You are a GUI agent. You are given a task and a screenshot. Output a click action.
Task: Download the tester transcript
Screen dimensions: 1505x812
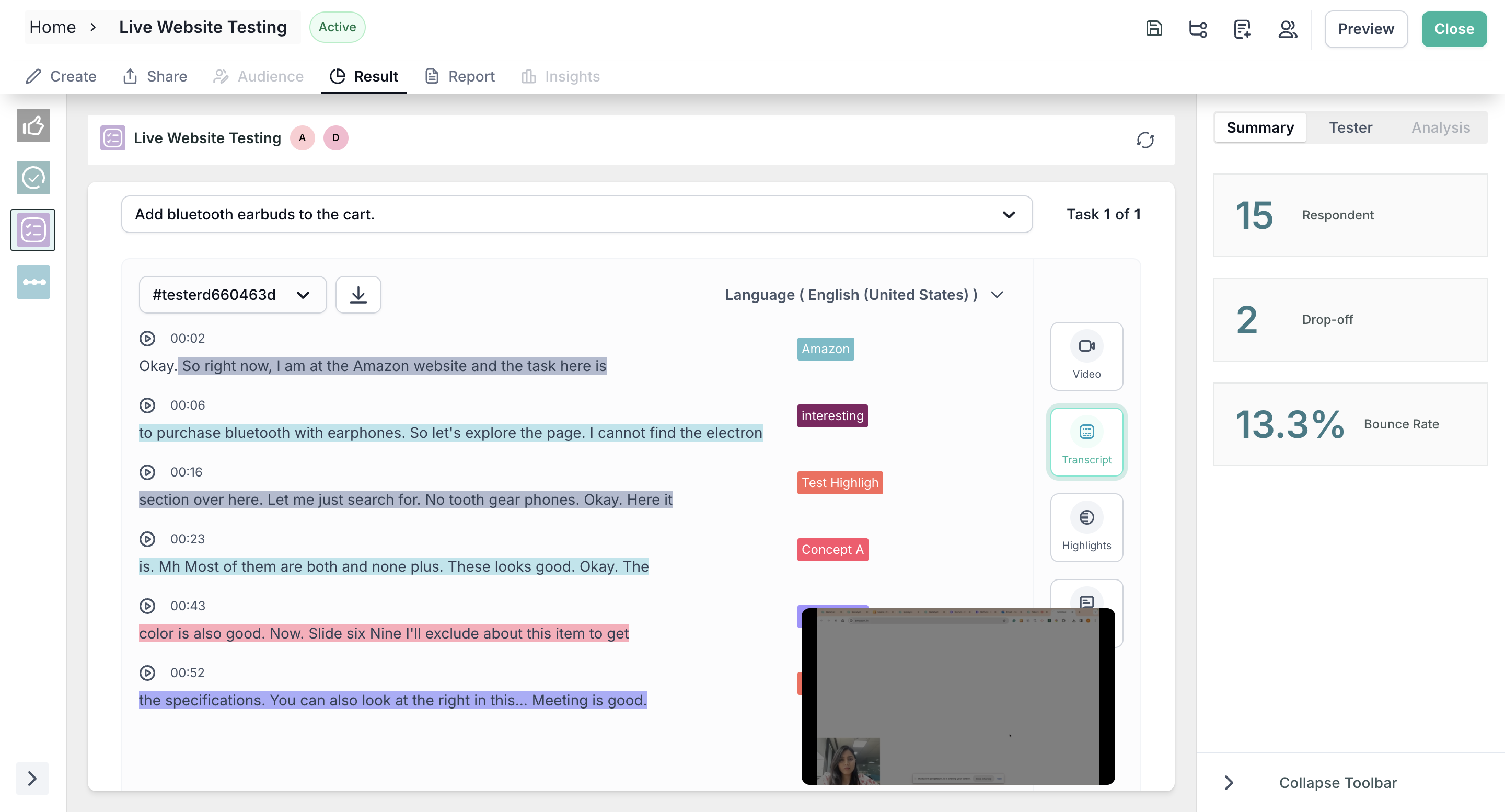358,295
